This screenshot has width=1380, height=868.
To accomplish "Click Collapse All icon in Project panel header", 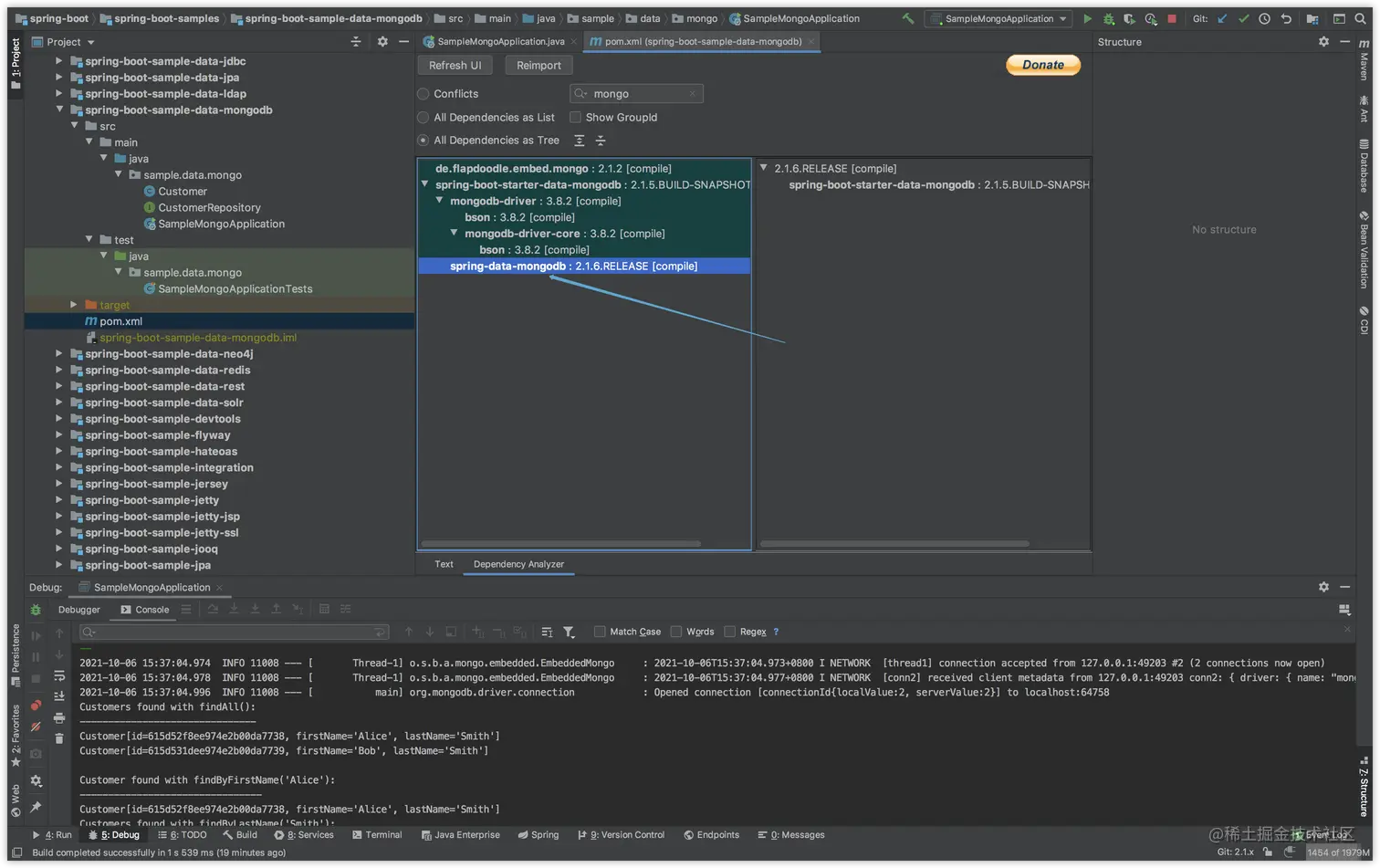I will (x=356, y=42).
